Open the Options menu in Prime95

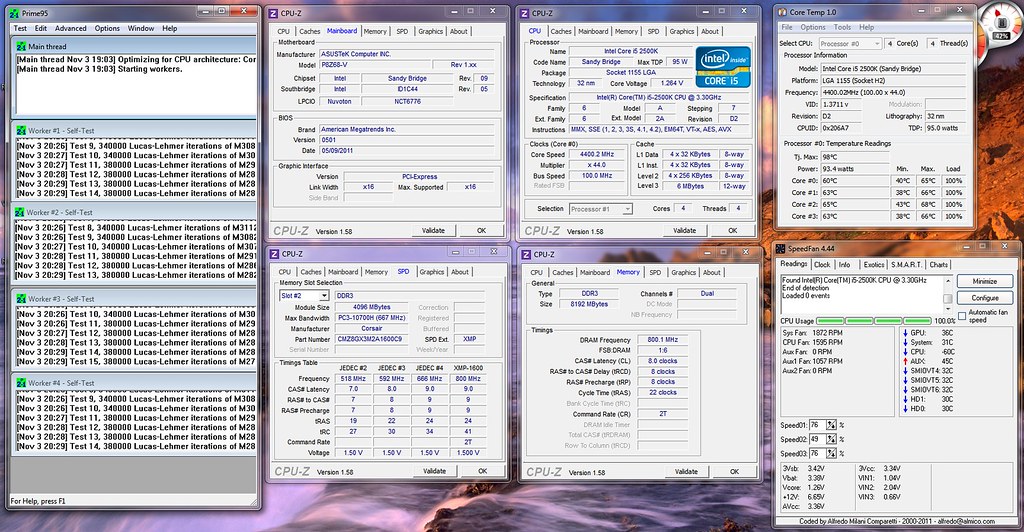tap(107, 29)
